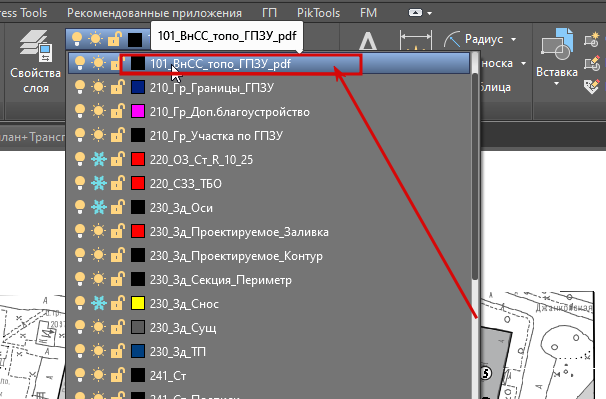Viewport: 606px width, 399px height.
Task: Expand the Вставка dropdown arrow
Action: (x=557, y=83)
